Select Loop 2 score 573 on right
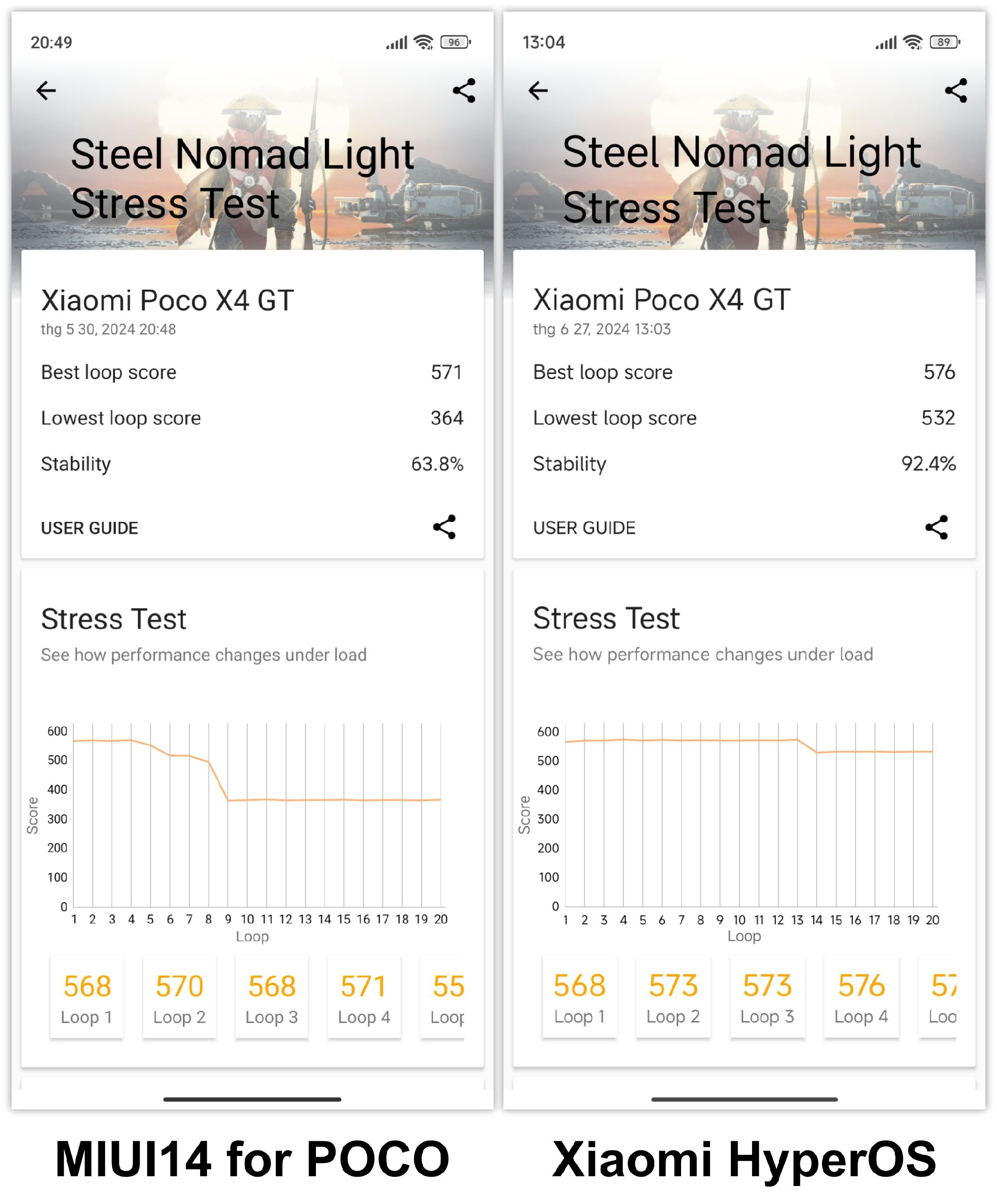Screen dimensions: 997x1204 tap(673, 998)
